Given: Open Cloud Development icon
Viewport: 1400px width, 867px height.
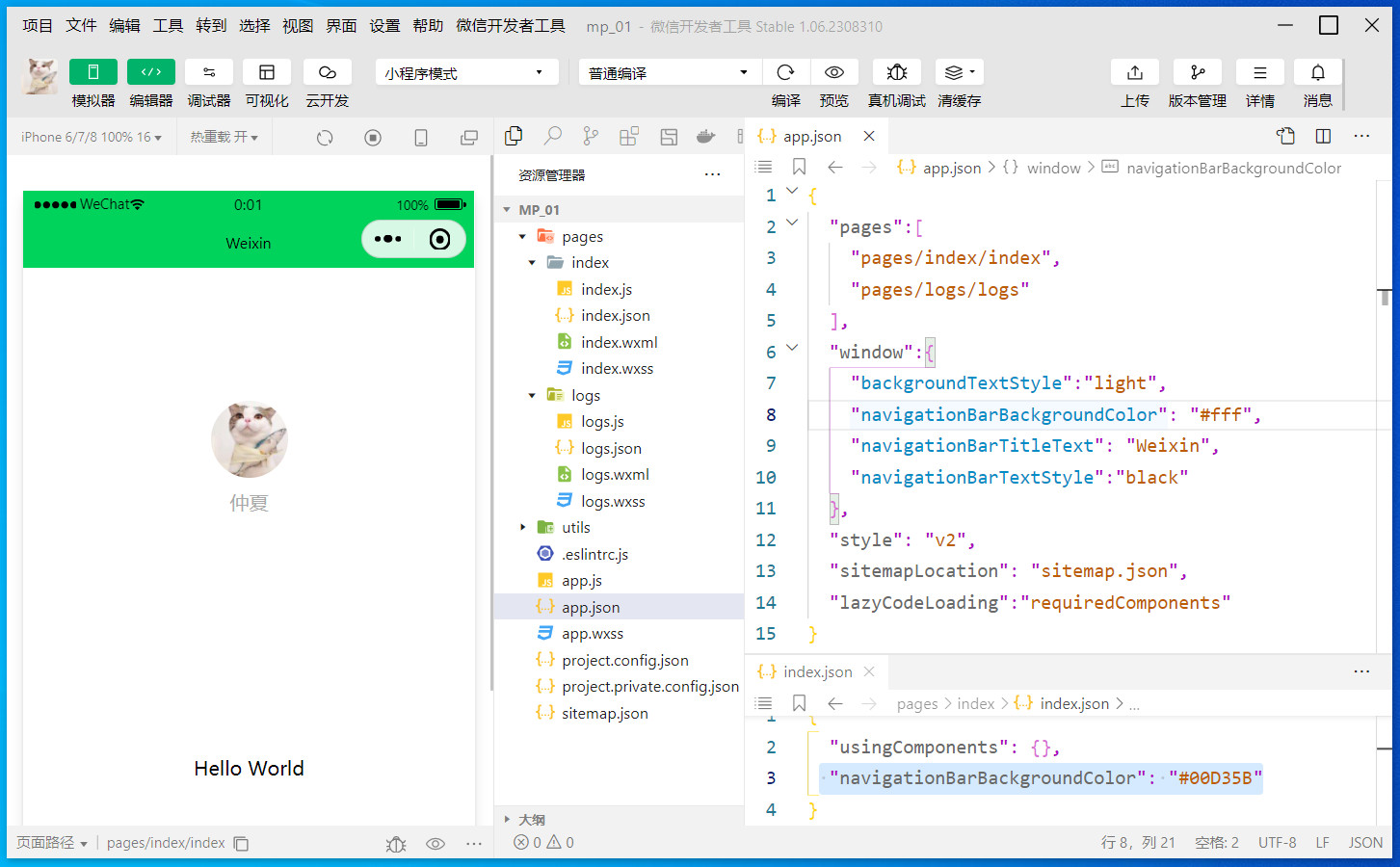Looking at the screenshot, I should 328,72.
